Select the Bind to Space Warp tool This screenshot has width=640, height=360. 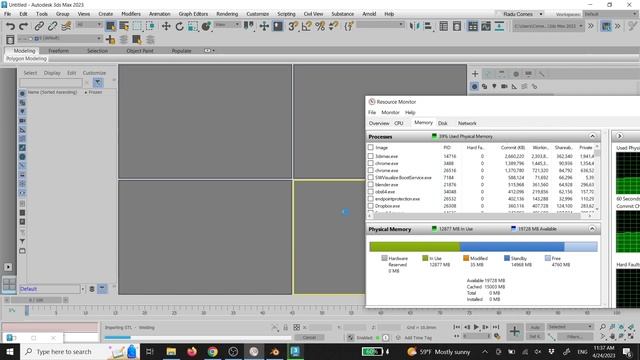[x=66, y=27]
